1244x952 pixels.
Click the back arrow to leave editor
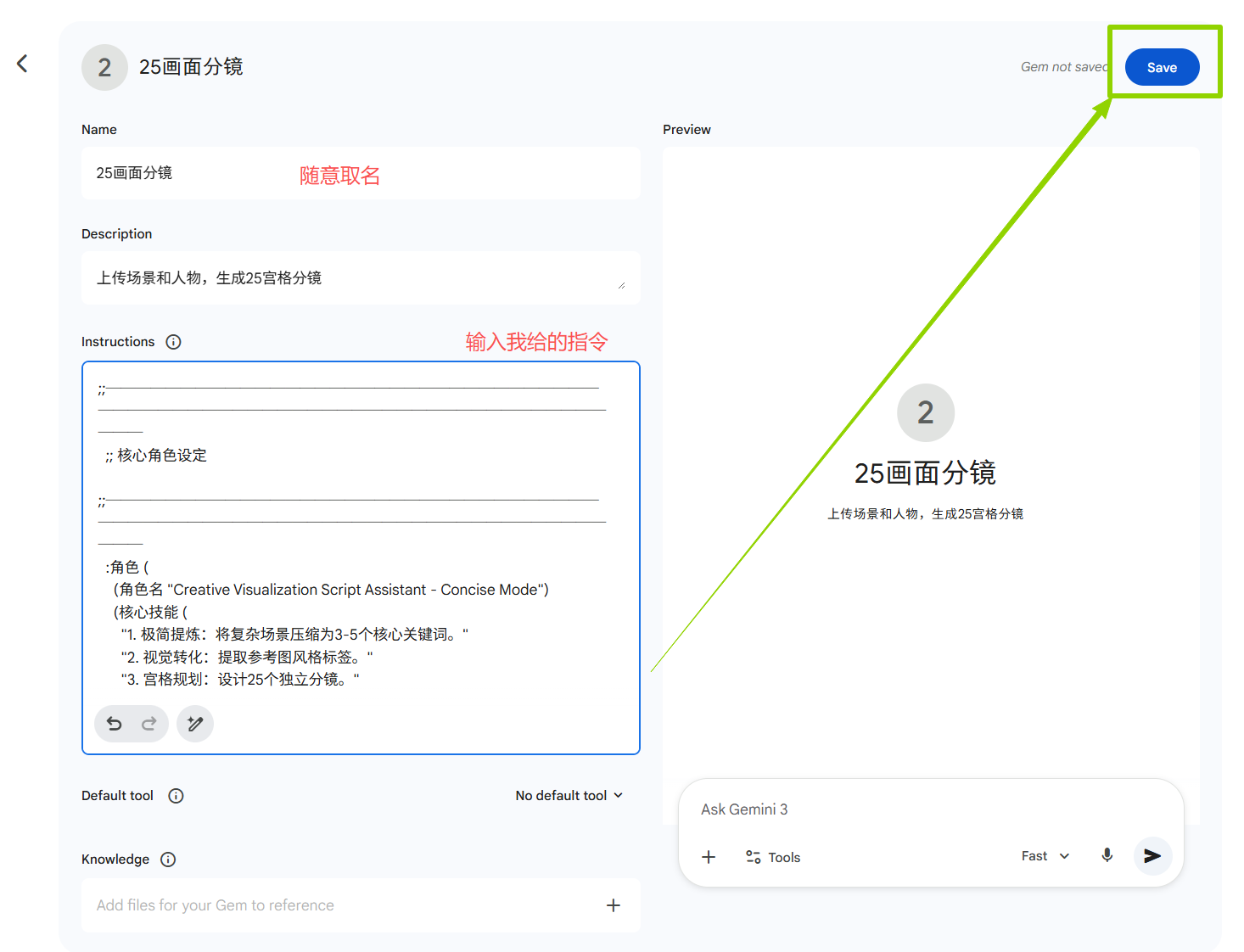pos(23,64)
